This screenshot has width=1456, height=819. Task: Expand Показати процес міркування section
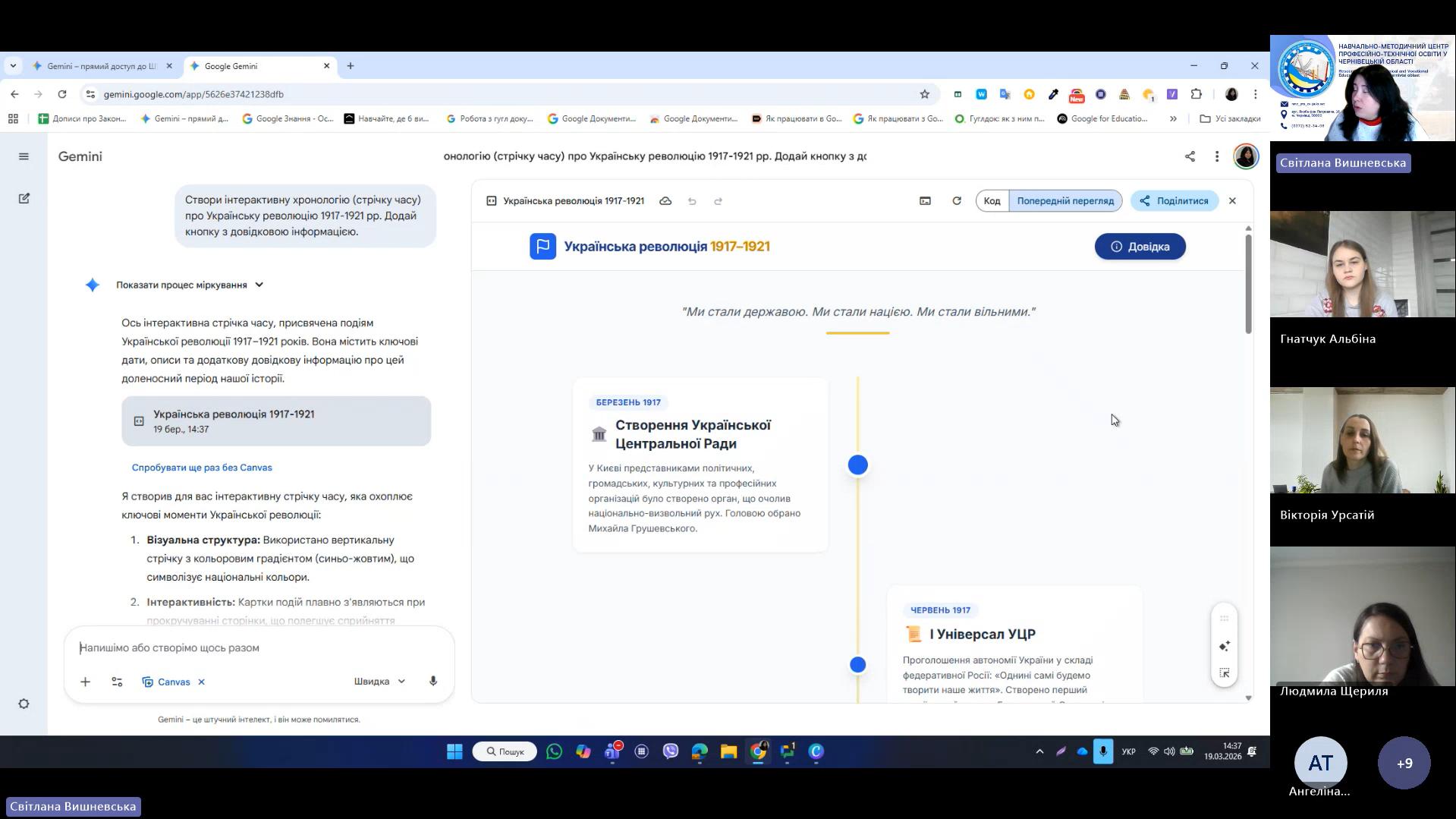click(190, 285)
